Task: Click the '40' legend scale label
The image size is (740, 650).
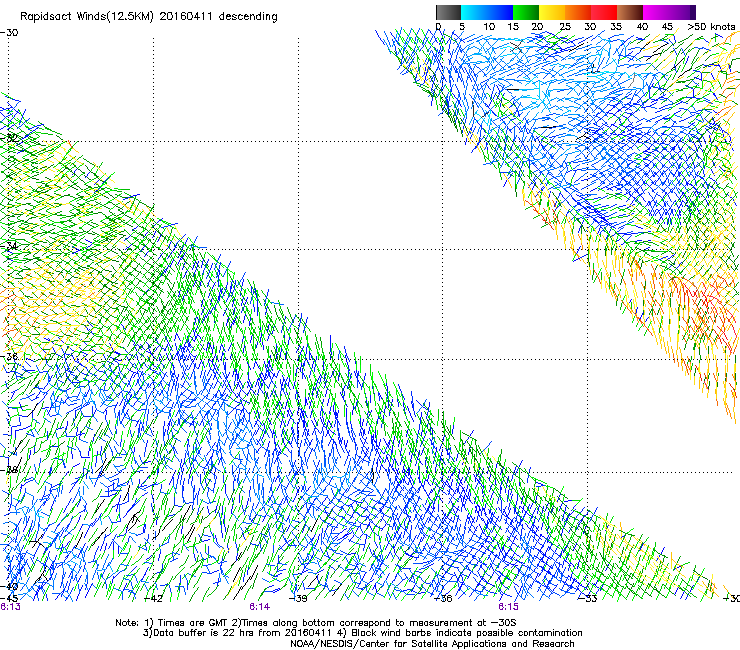Action: click(x=642, y=27)
